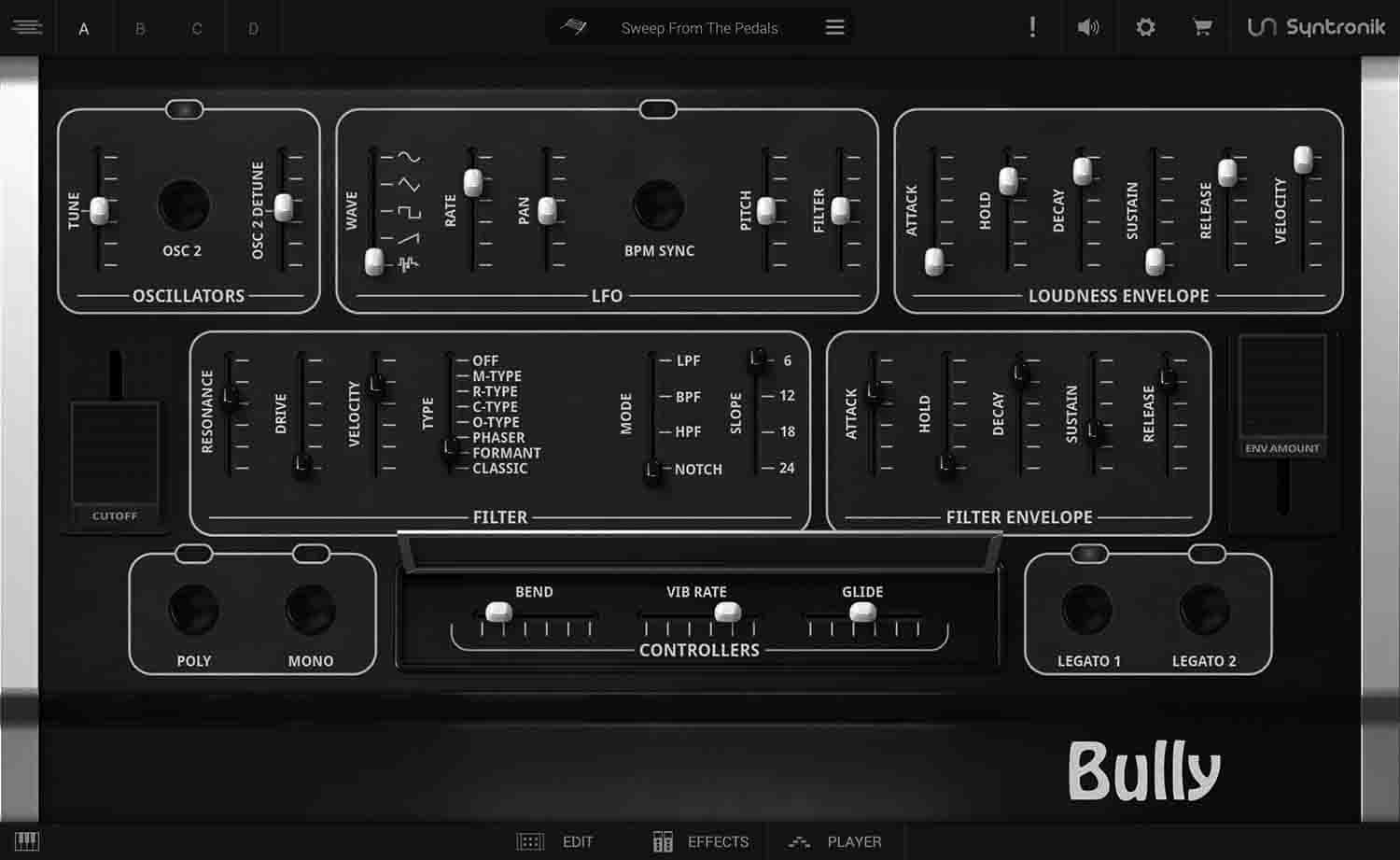Select sine wave shape icon in LFO

tap(409, 157)
